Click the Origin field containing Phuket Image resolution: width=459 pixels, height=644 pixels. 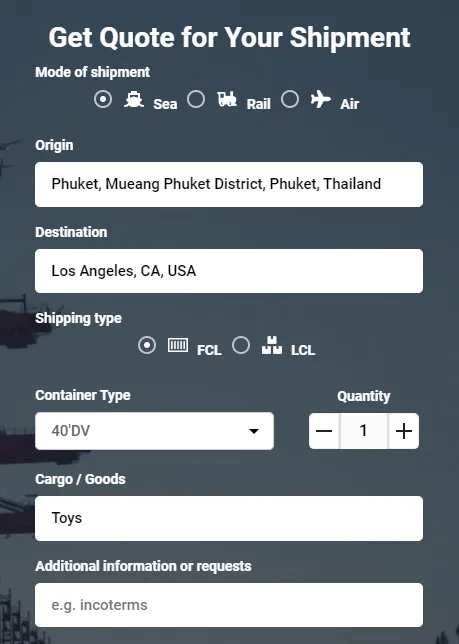tap(229, 184)
